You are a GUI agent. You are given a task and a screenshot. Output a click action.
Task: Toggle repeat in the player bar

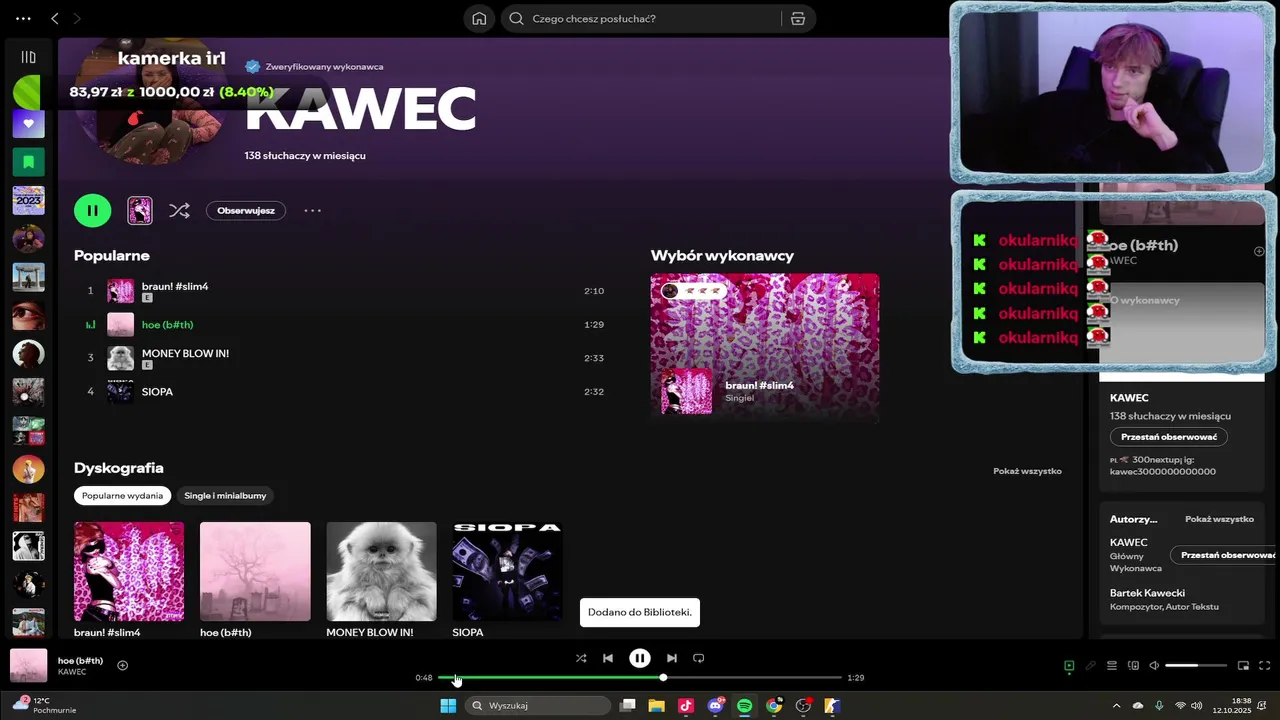[x=699, y=658]
